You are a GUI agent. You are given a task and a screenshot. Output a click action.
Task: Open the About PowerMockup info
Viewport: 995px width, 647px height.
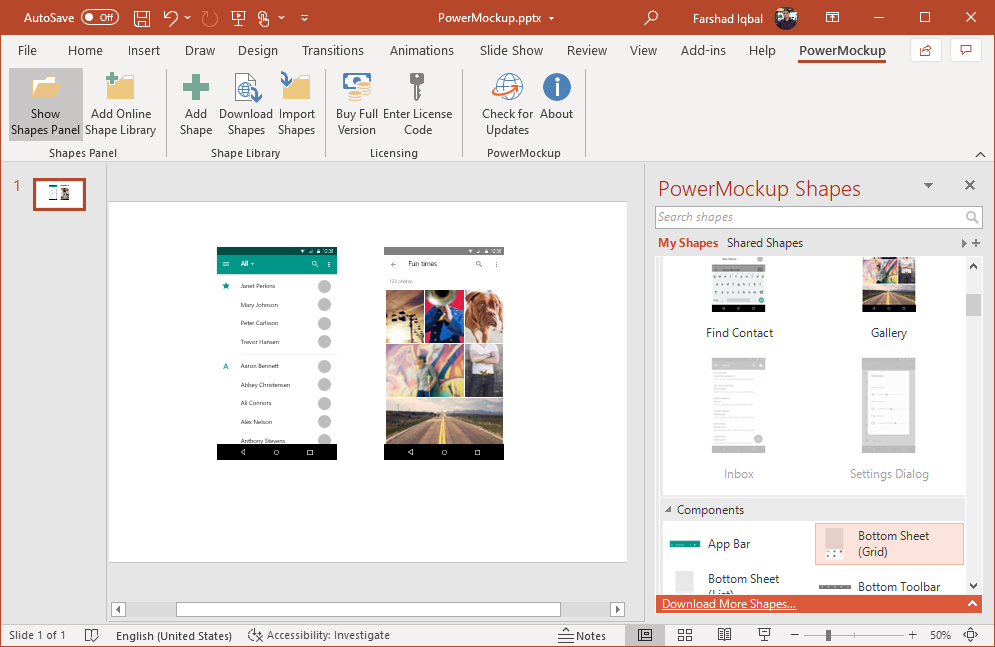[x=556, y=104]
